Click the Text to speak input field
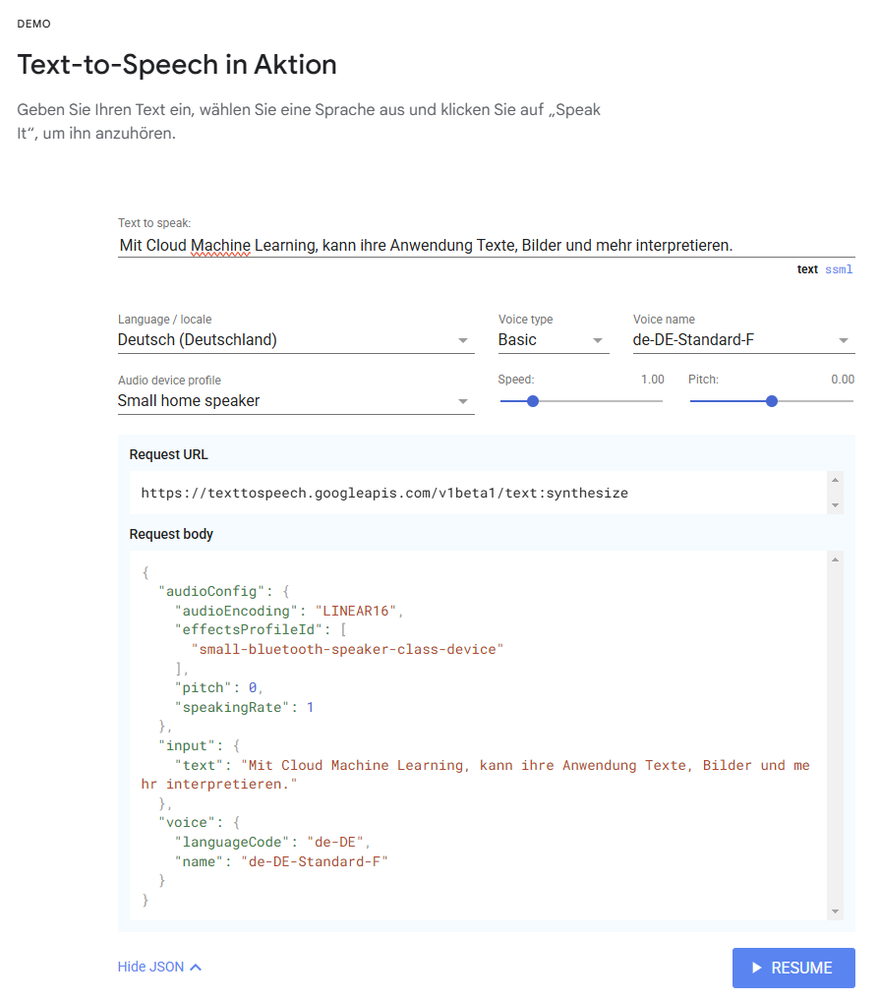Image resolution: width=878 pixels, height=999 pixels. [x=486, y=245]
